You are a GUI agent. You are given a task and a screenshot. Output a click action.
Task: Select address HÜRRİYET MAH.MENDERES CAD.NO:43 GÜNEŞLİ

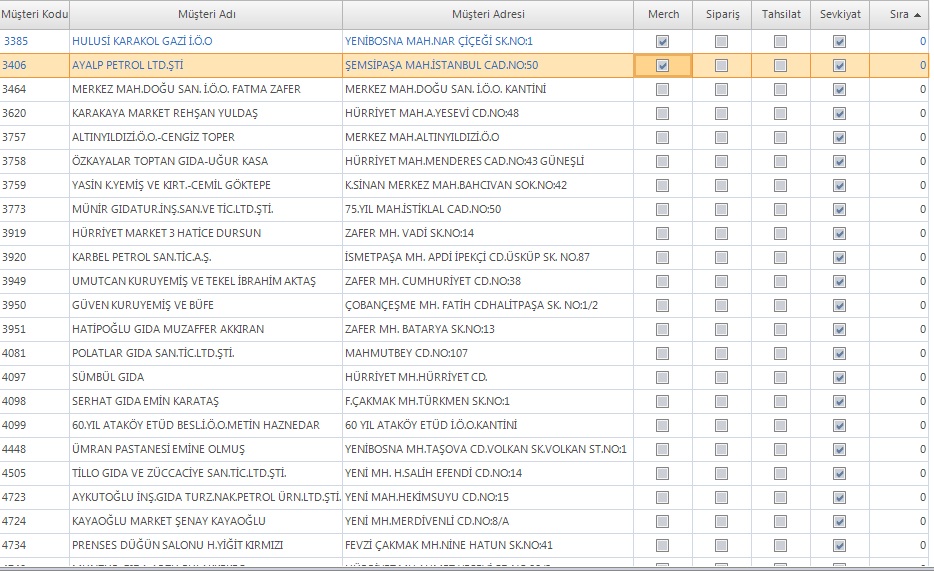pos(488,161)
